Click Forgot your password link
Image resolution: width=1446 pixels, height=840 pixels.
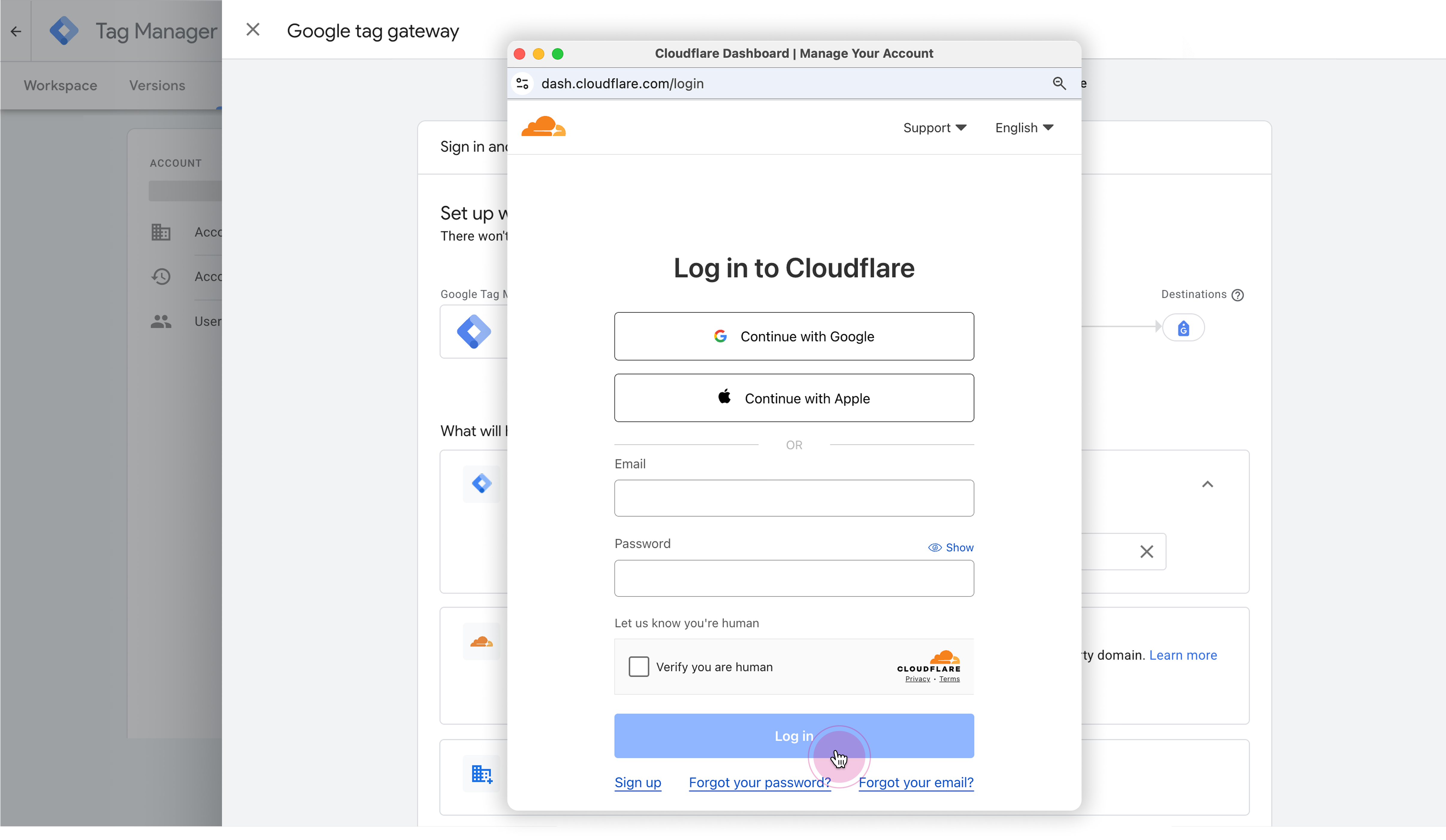coord(760,783)
